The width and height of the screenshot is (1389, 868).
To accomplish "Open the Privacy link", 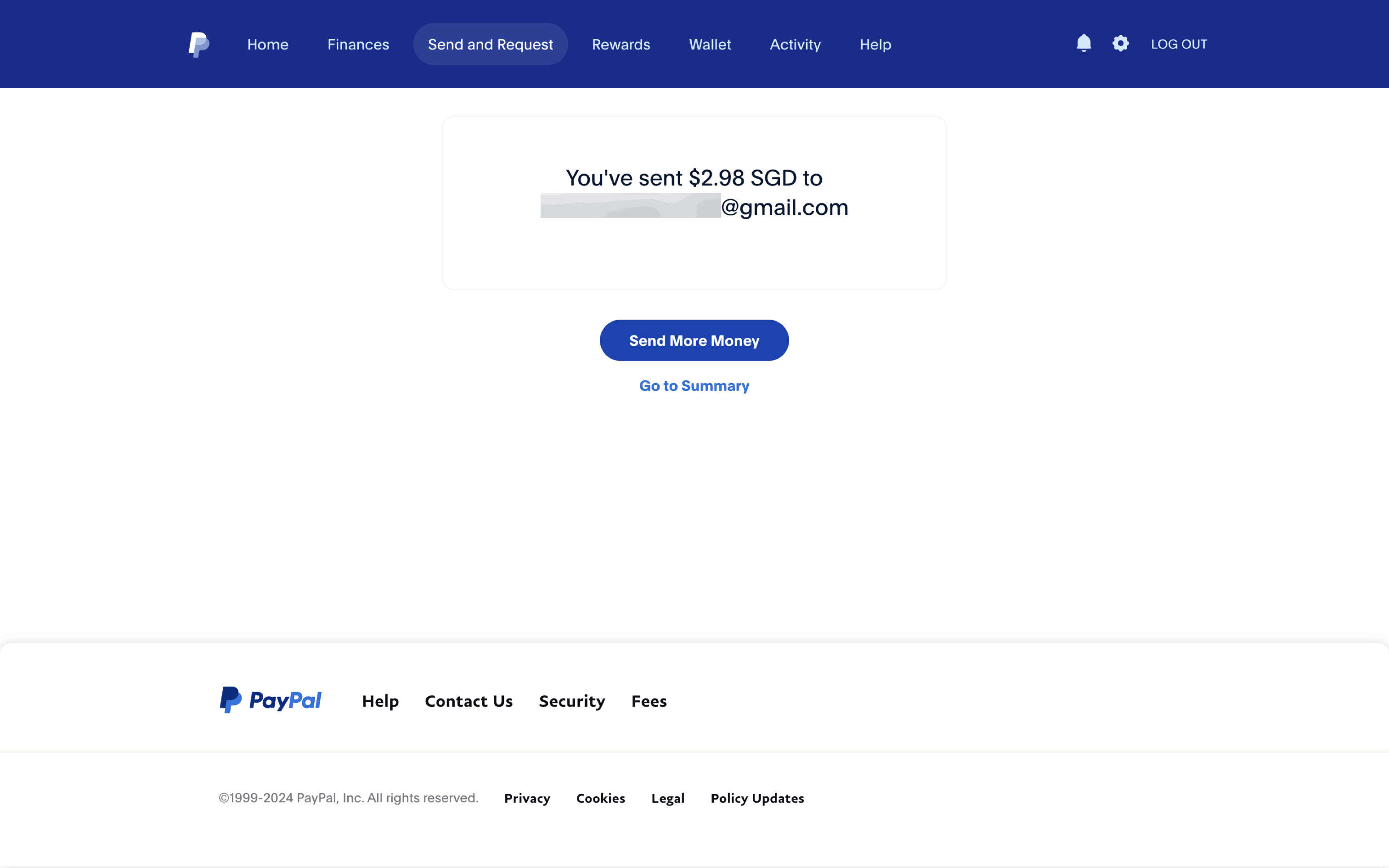I will click(x=527, y=798).
